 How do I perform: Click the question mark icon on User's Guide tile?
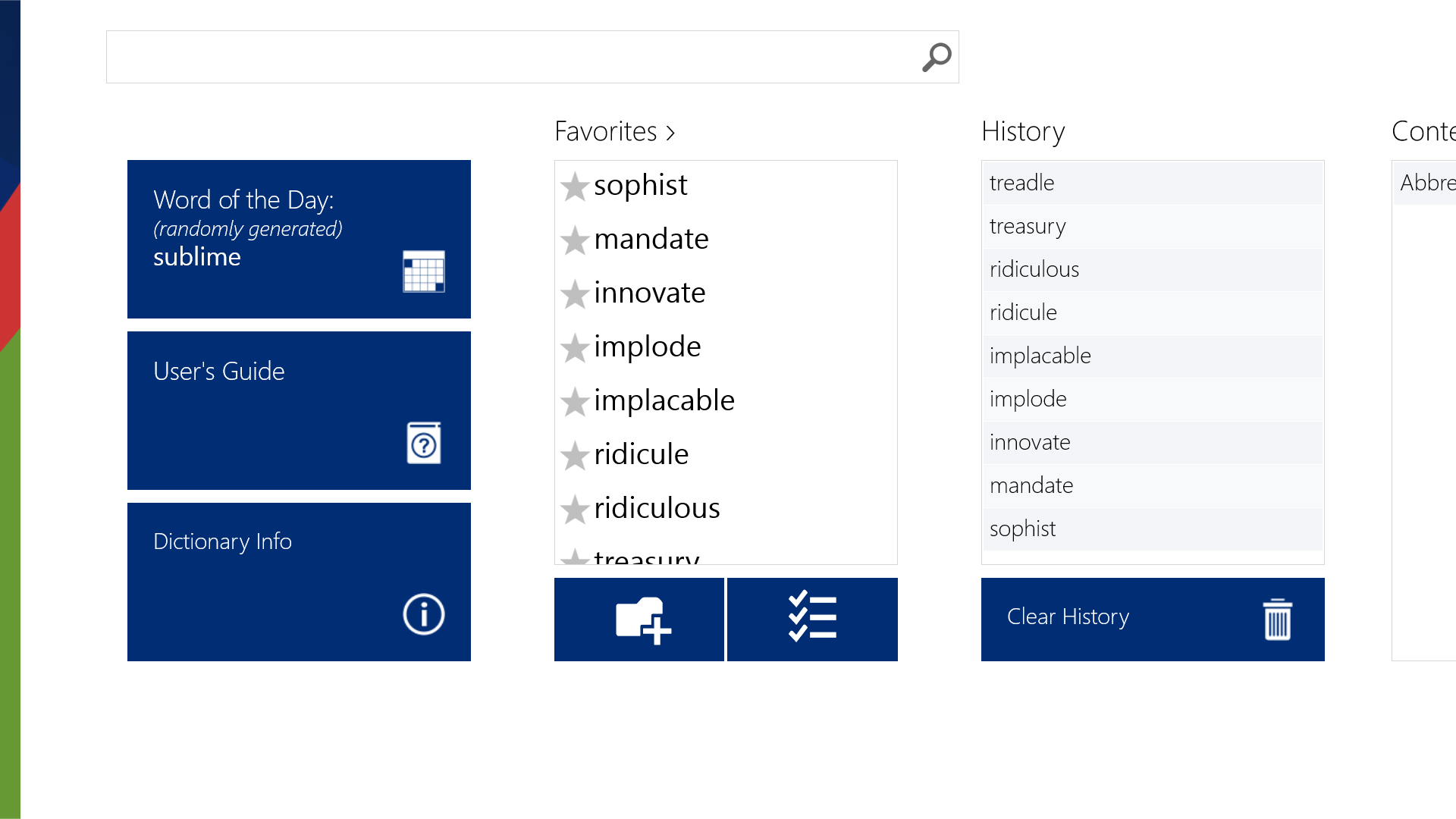point(424,443)
